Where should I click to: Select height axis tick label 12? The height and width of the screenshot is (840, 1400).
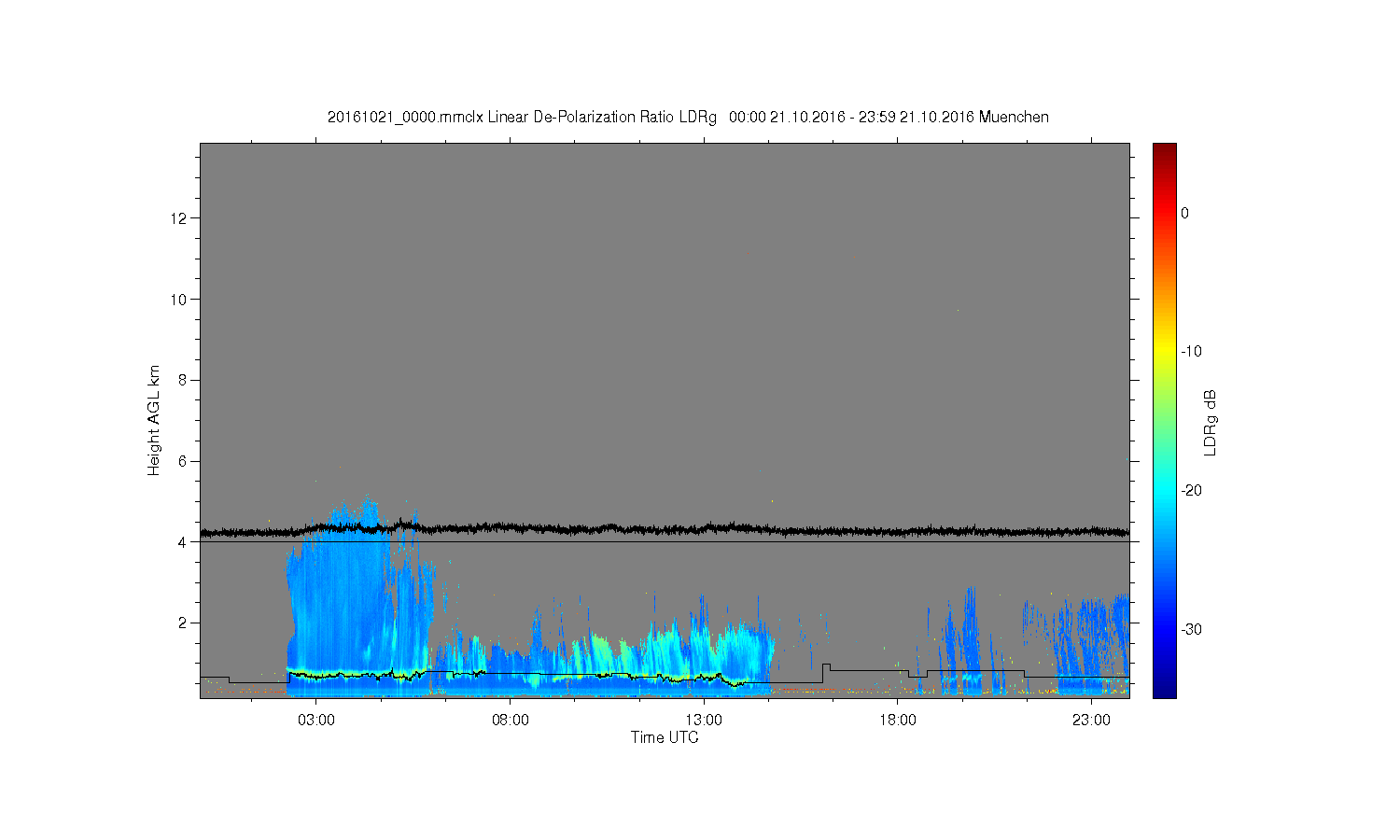click(179, 218)
